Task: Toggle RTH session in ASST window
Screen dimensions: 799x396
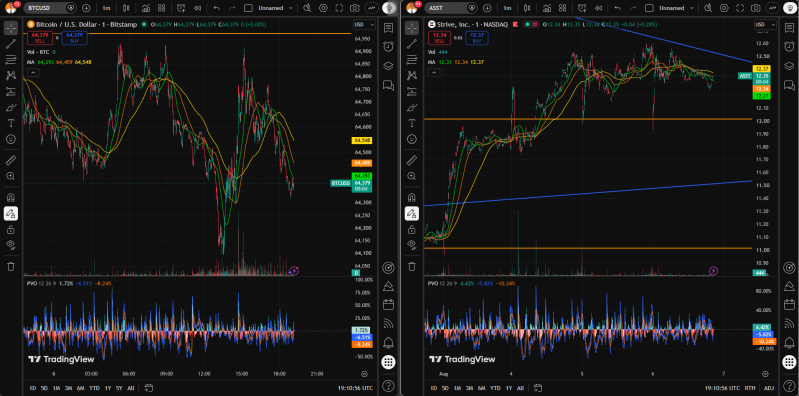Action: [x=750, y=388]
